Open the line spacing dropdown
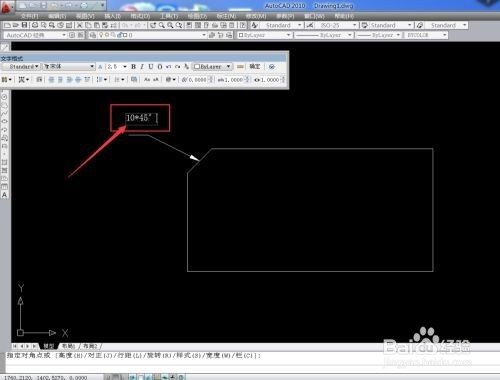The width and height of the screenshot is (500, 380). tap(102, 80)
